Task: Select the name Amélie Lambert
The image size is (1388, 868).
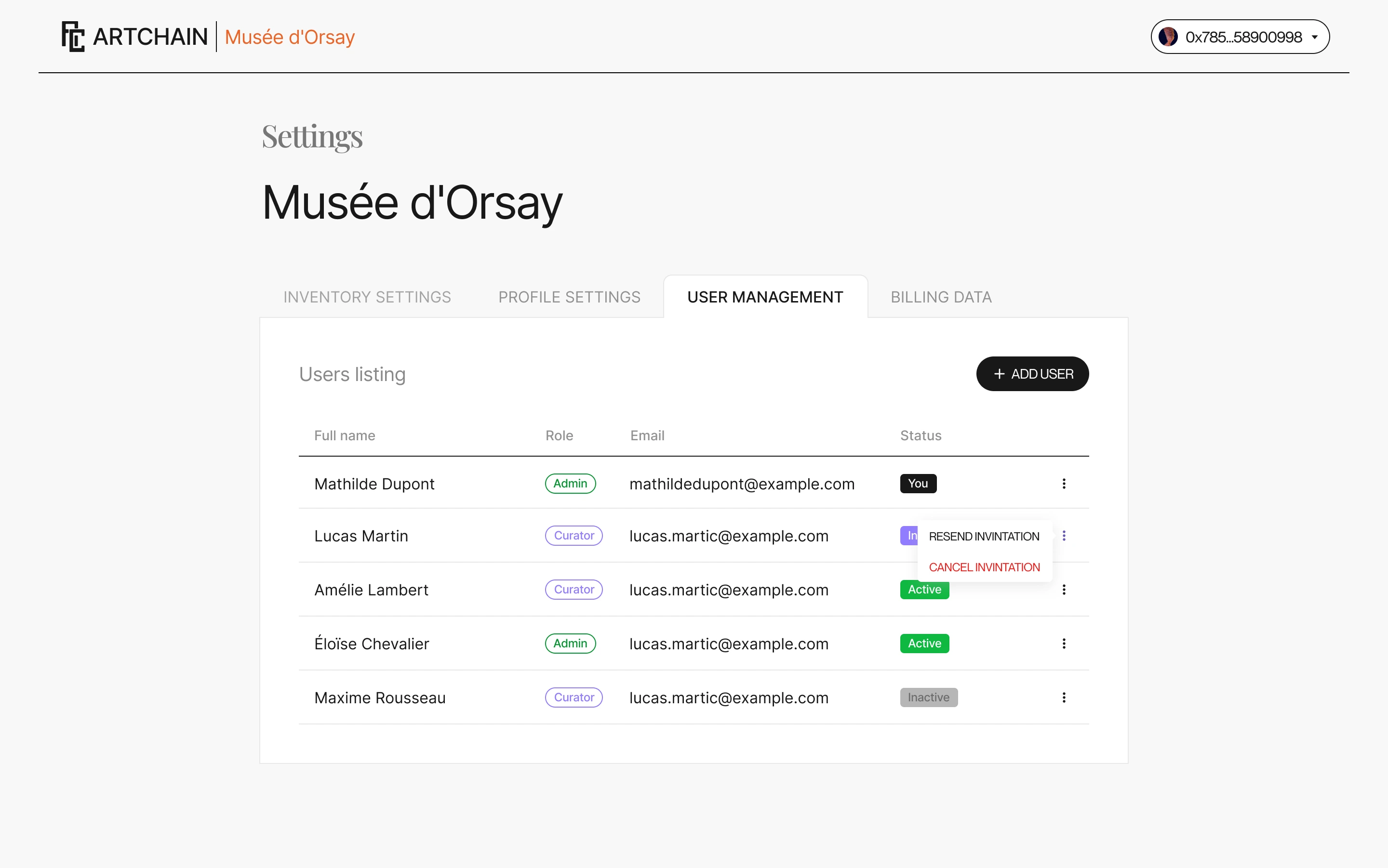Action: 371,590
